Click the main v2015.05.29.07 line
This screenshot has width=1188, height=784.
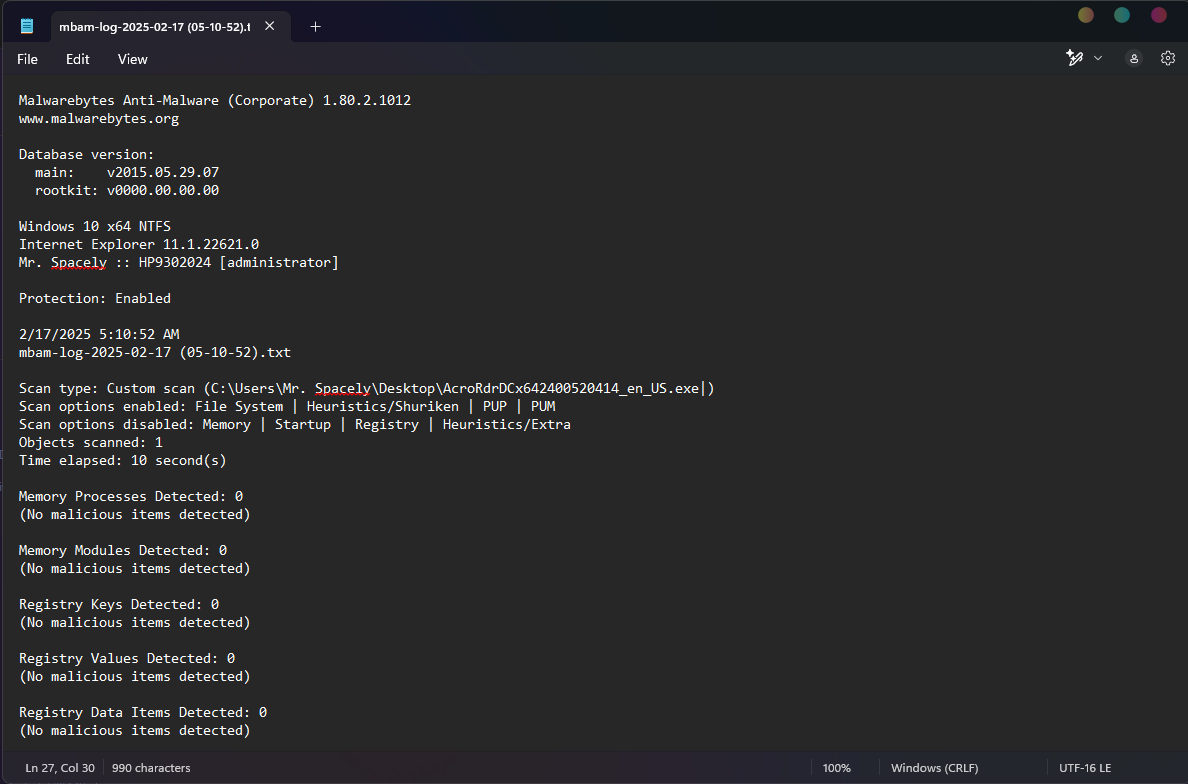tap(127, 172)
